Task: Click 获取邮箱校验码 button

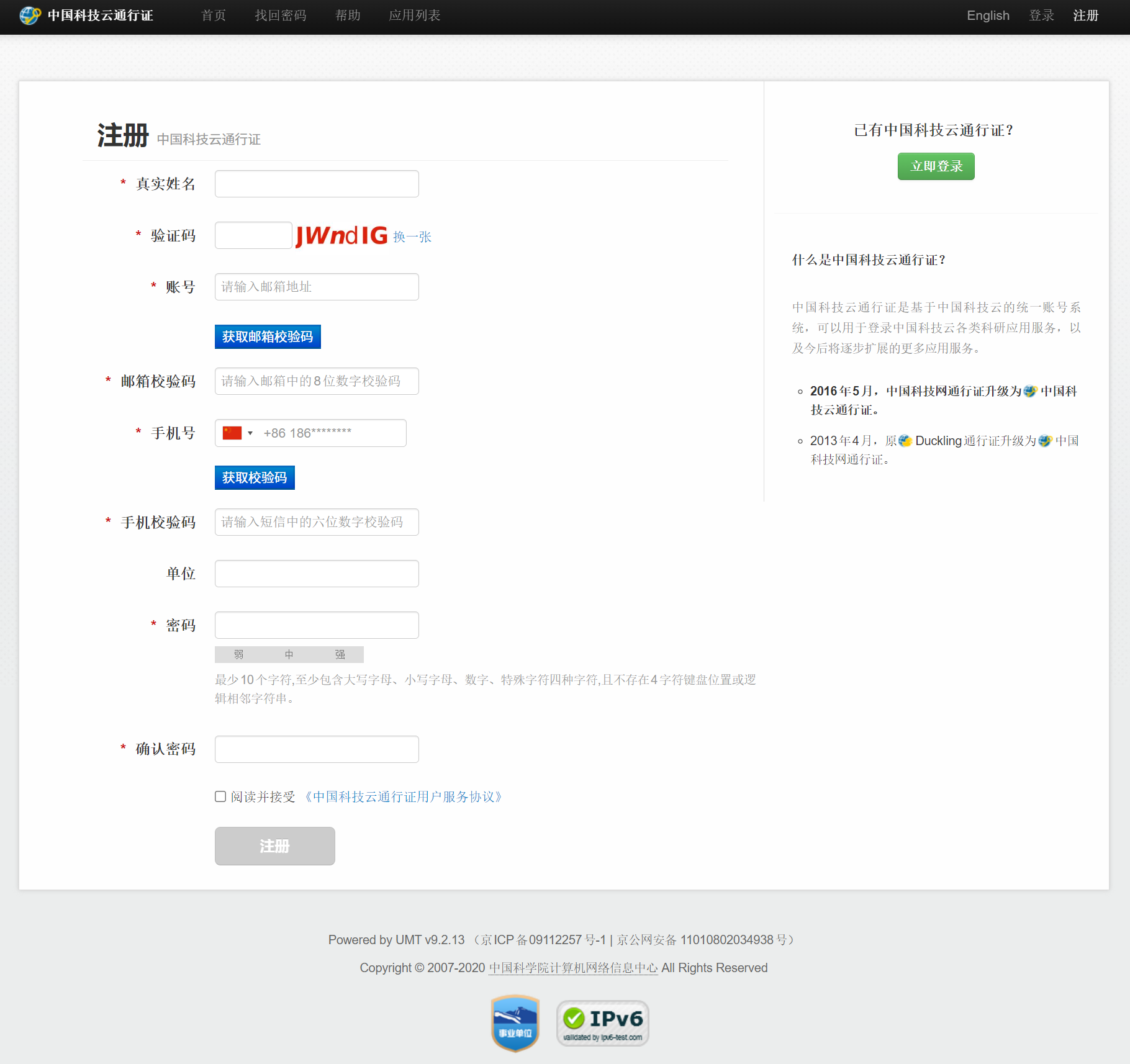Action: pos(268,336)
